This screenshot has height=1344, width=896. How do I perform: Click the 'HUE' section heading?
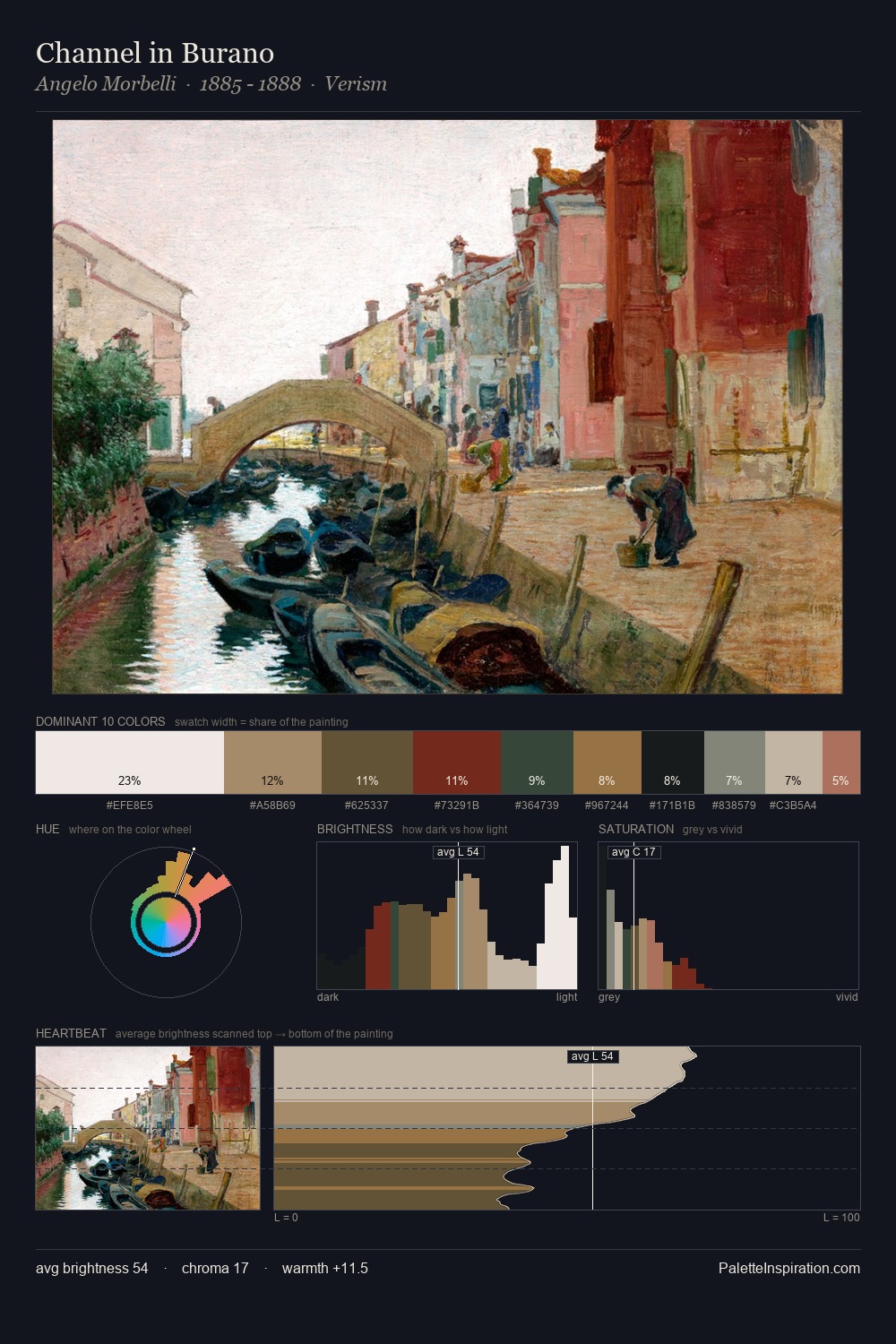(47, 829)
